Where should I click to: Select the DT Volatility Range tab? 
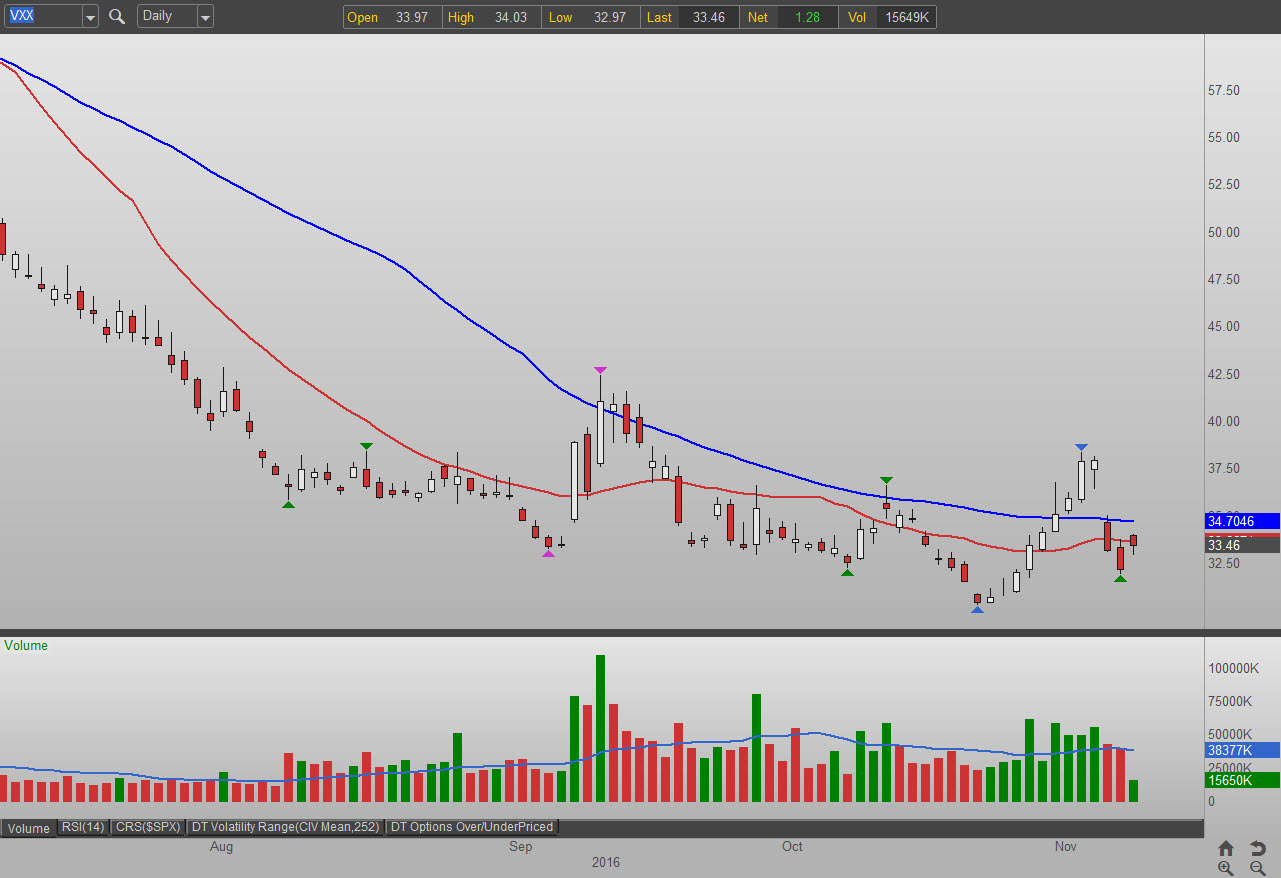click(x=285, y=827)
